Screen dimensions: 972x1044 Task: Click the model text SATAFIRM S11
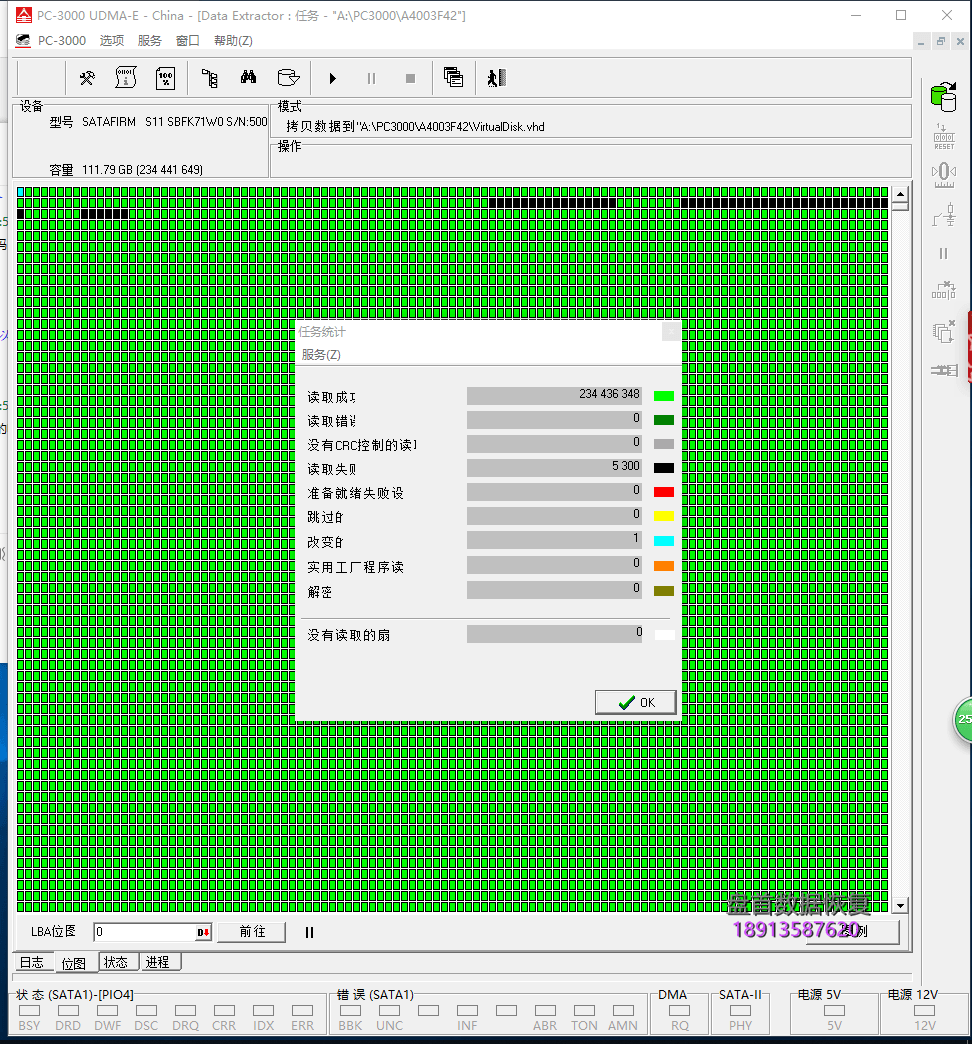pos(174,122)
